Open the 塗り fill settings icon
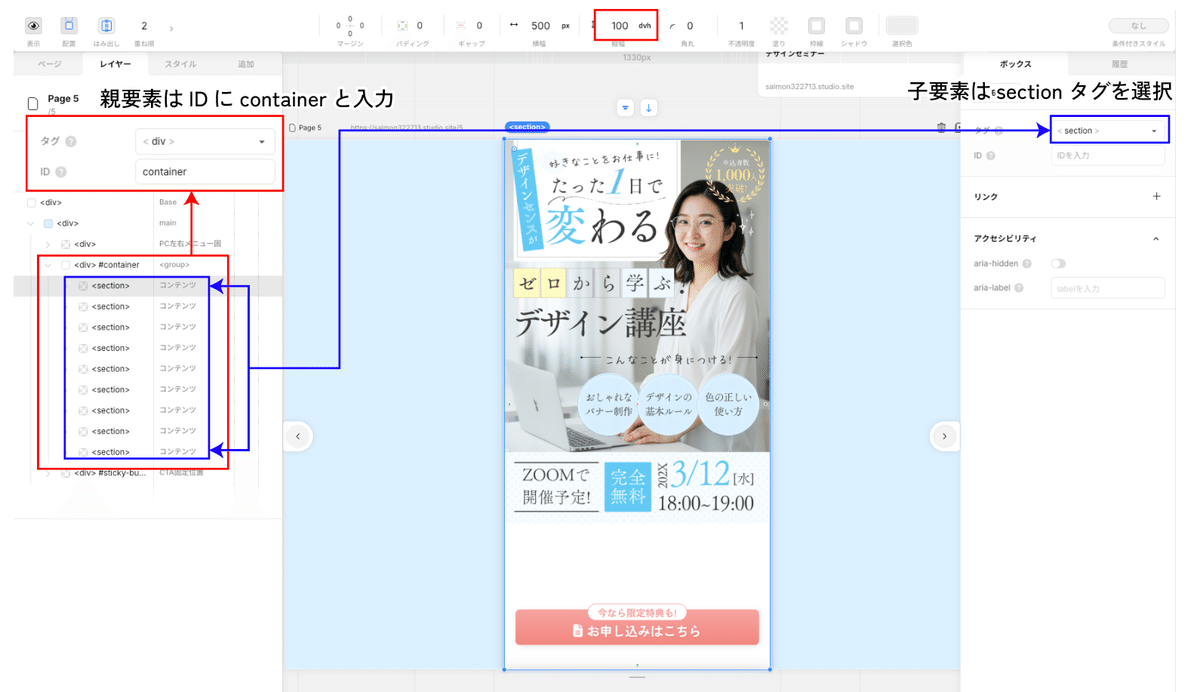Viewport: 1200px width, 692px height. 778,22
